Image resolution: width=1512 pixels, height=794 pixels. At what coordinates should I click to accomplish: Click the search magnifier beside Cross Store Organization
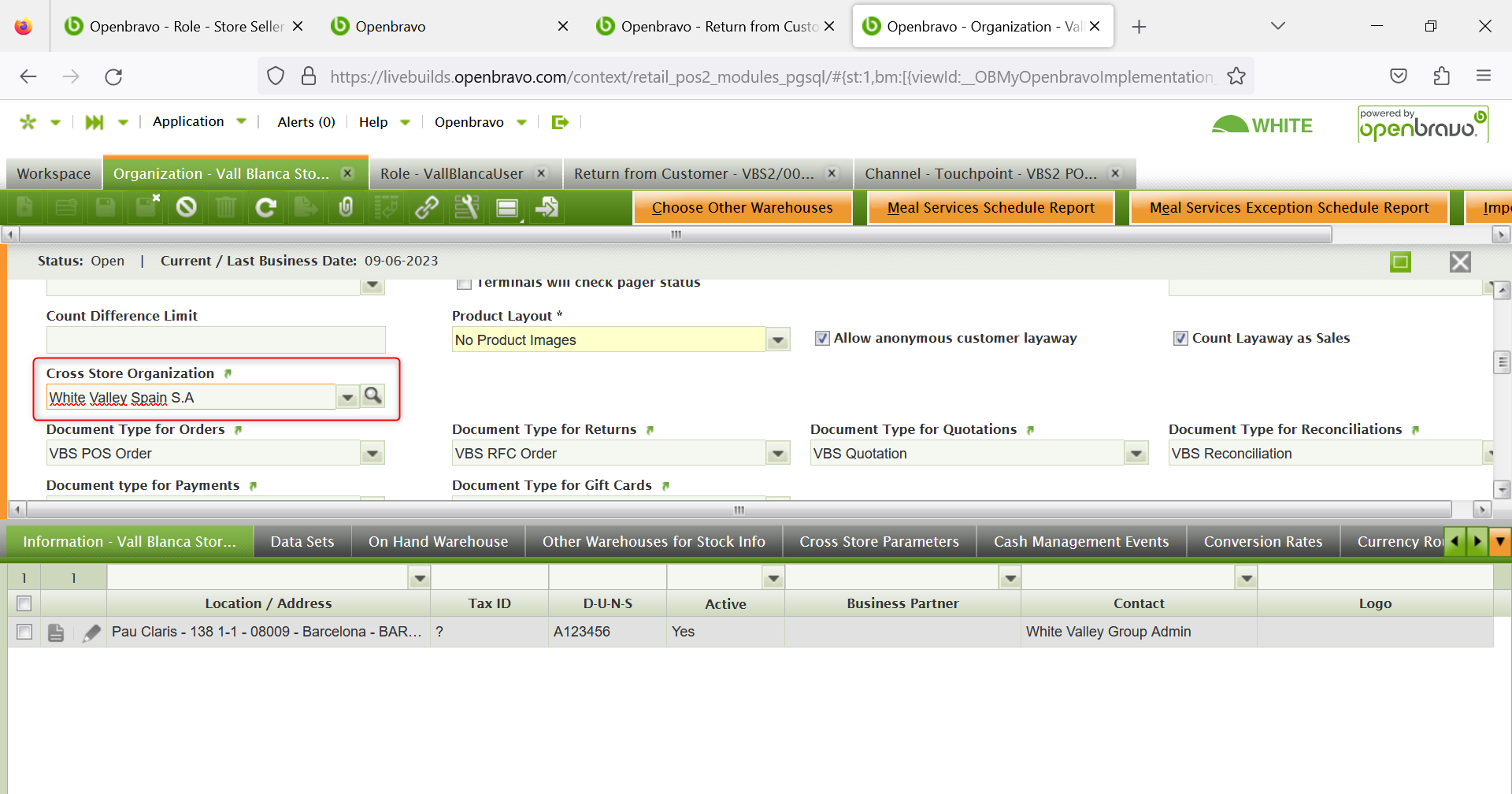[x=372, y=395]
